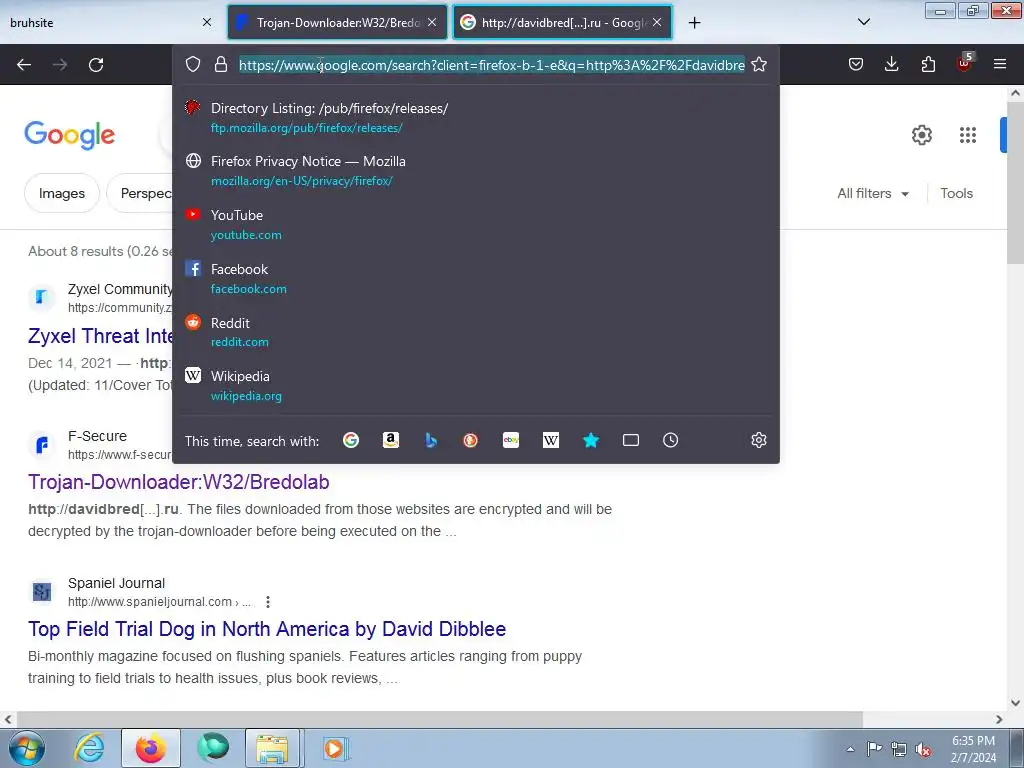Save page to Pocket
This screenshot has width=1024, height=768.
[856, 64]
